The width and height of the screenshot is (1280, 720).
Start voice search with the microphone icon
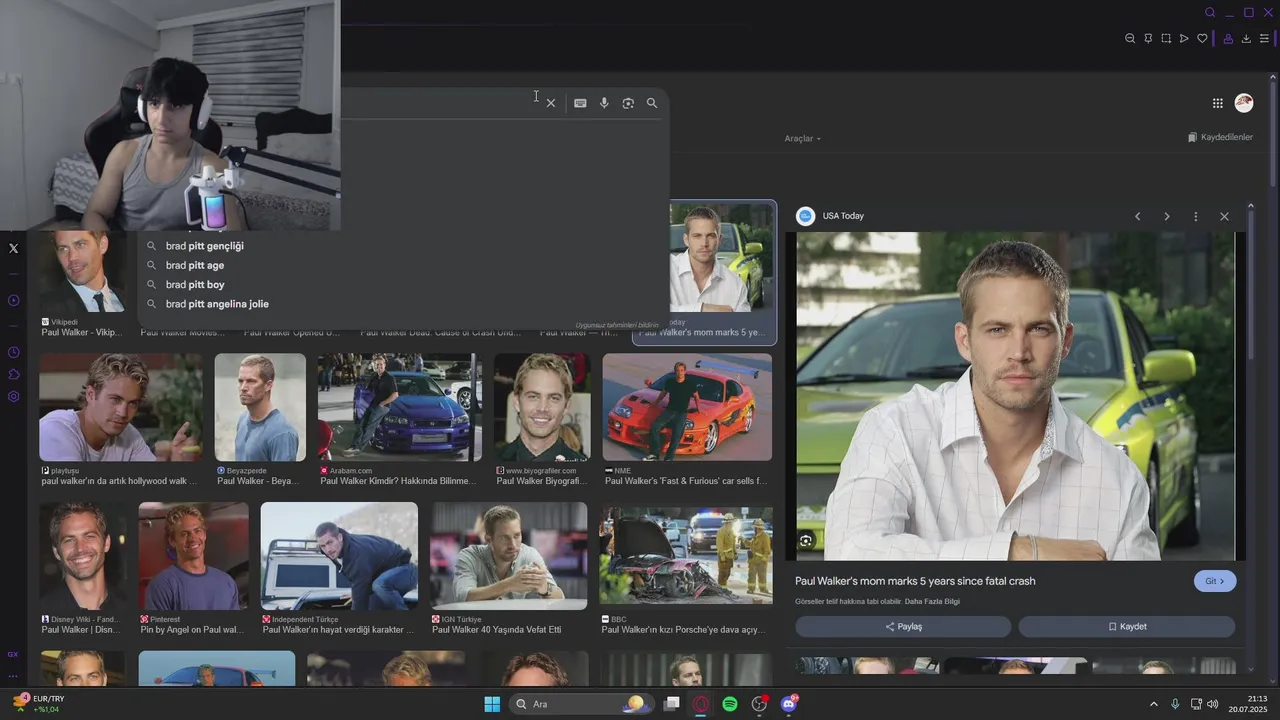pyautogui.click(x=604, y=103)
